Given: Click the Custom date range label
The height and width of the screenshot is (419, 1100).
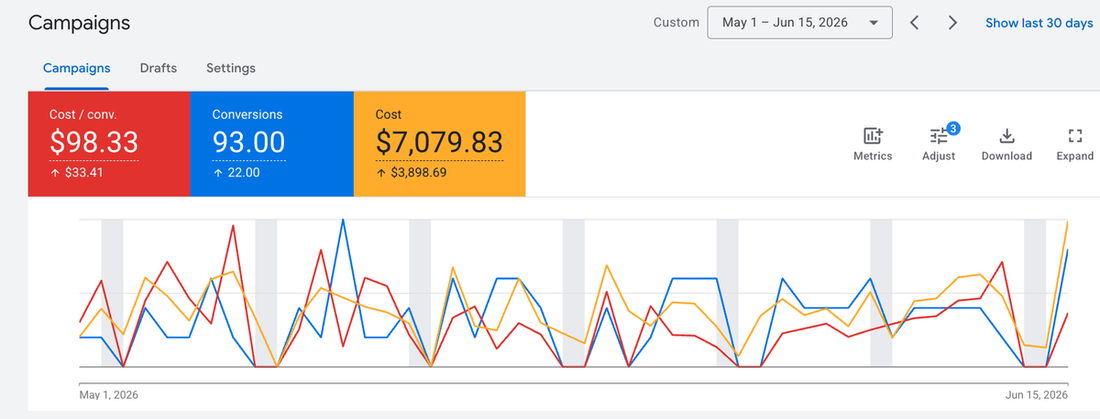Looking at the screenshot, I should tap(676, 22).
